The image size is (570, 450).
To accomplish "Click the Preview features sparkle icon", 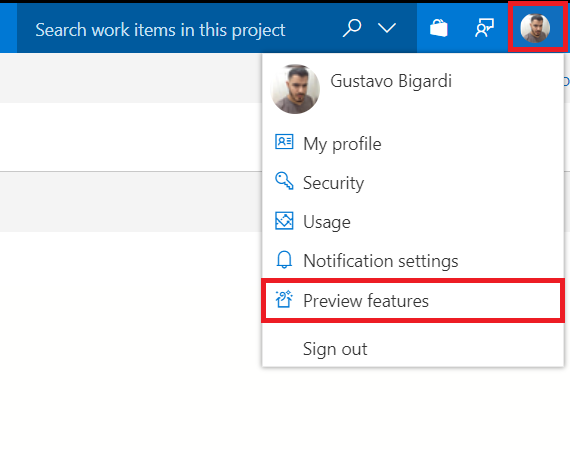I will (284, 299).
